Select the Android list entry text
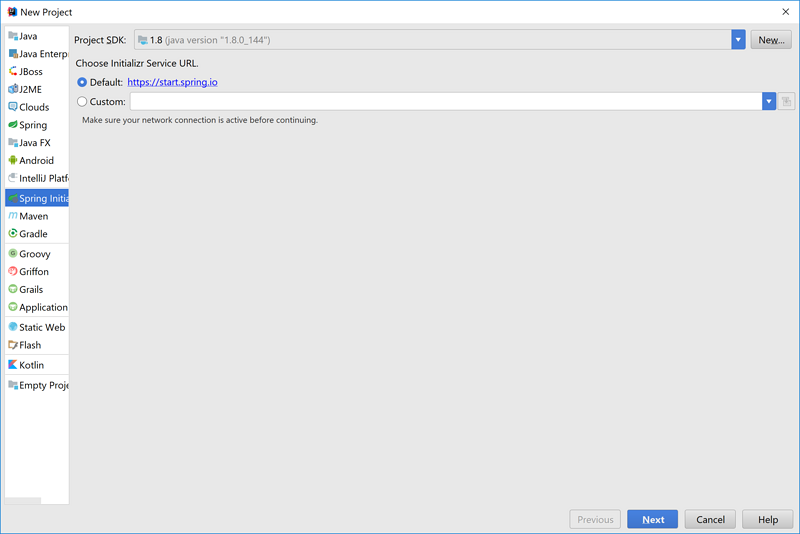 tap(36, 161)
